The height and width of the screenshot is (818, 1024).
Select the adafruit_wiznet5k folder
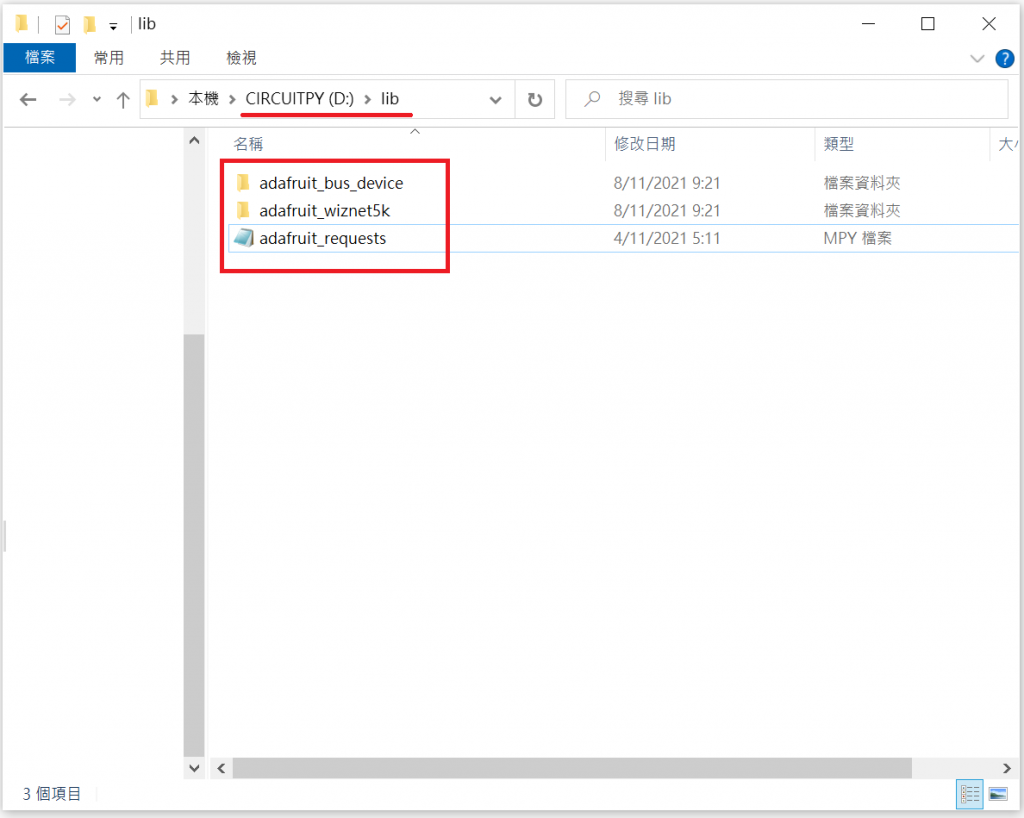[325, 210]
